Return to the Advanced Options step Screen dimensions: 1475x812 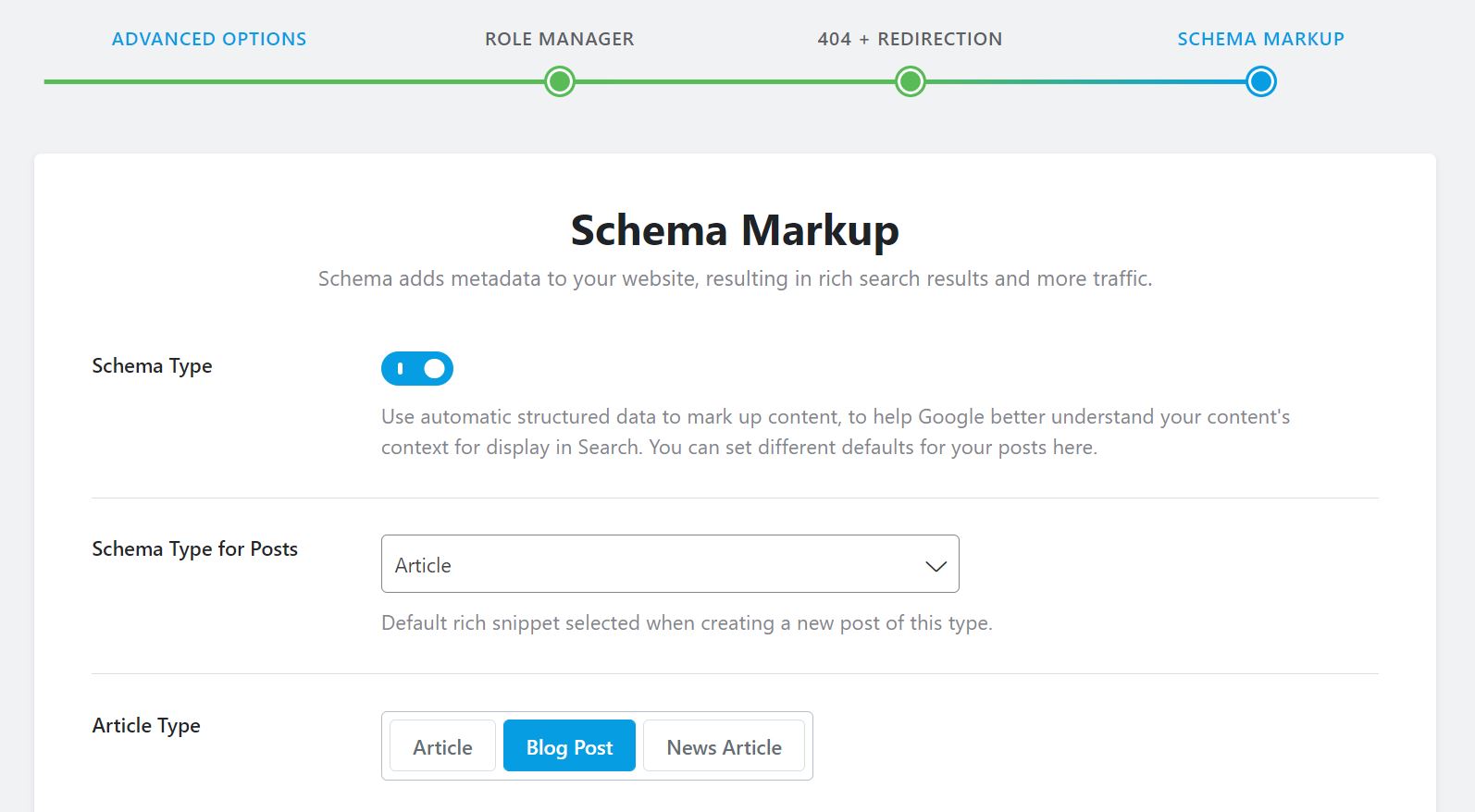click(208, 39)
